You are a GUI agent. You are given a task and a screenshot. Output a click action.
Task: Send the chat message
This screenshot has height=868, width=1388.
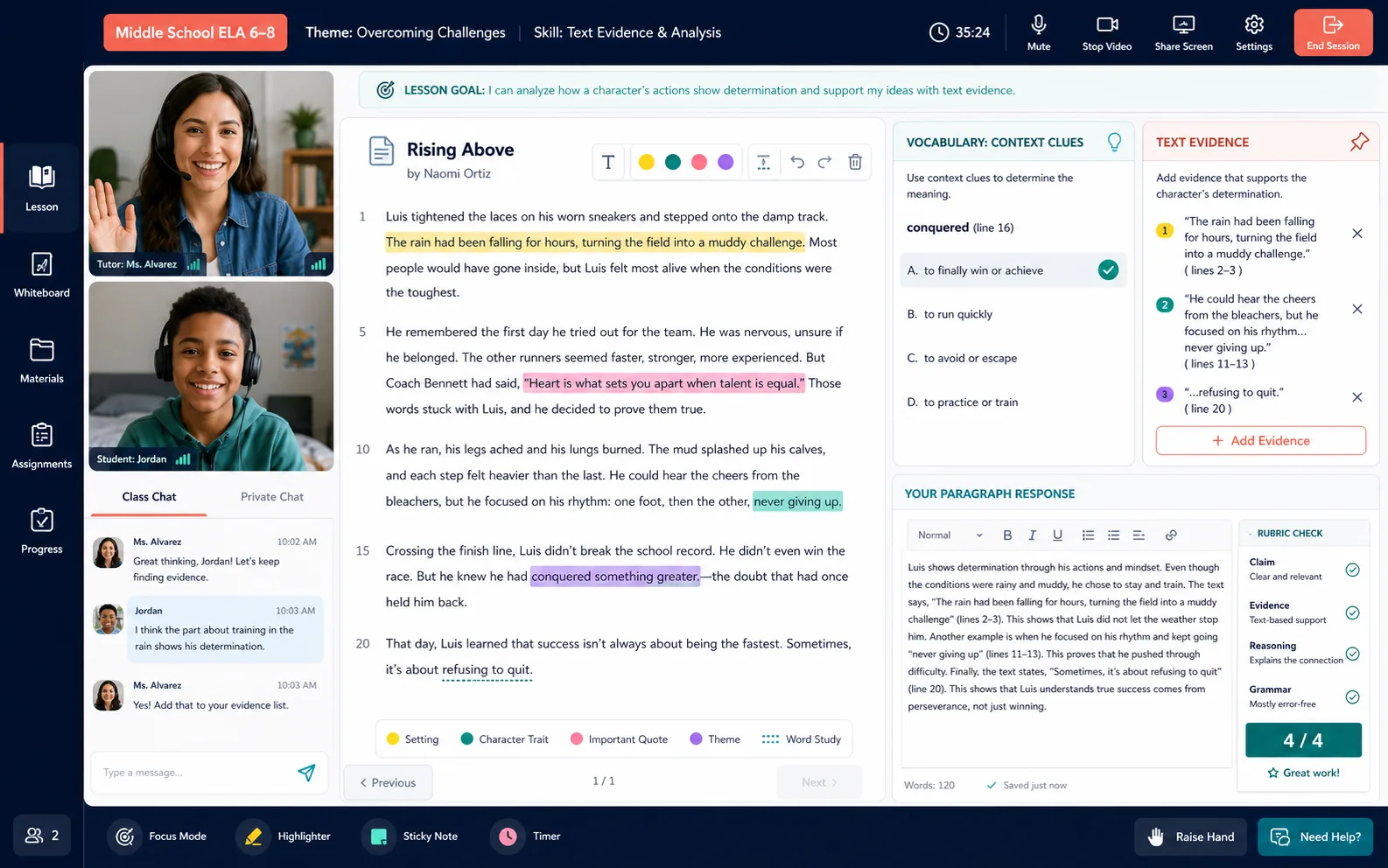[306, 773]
